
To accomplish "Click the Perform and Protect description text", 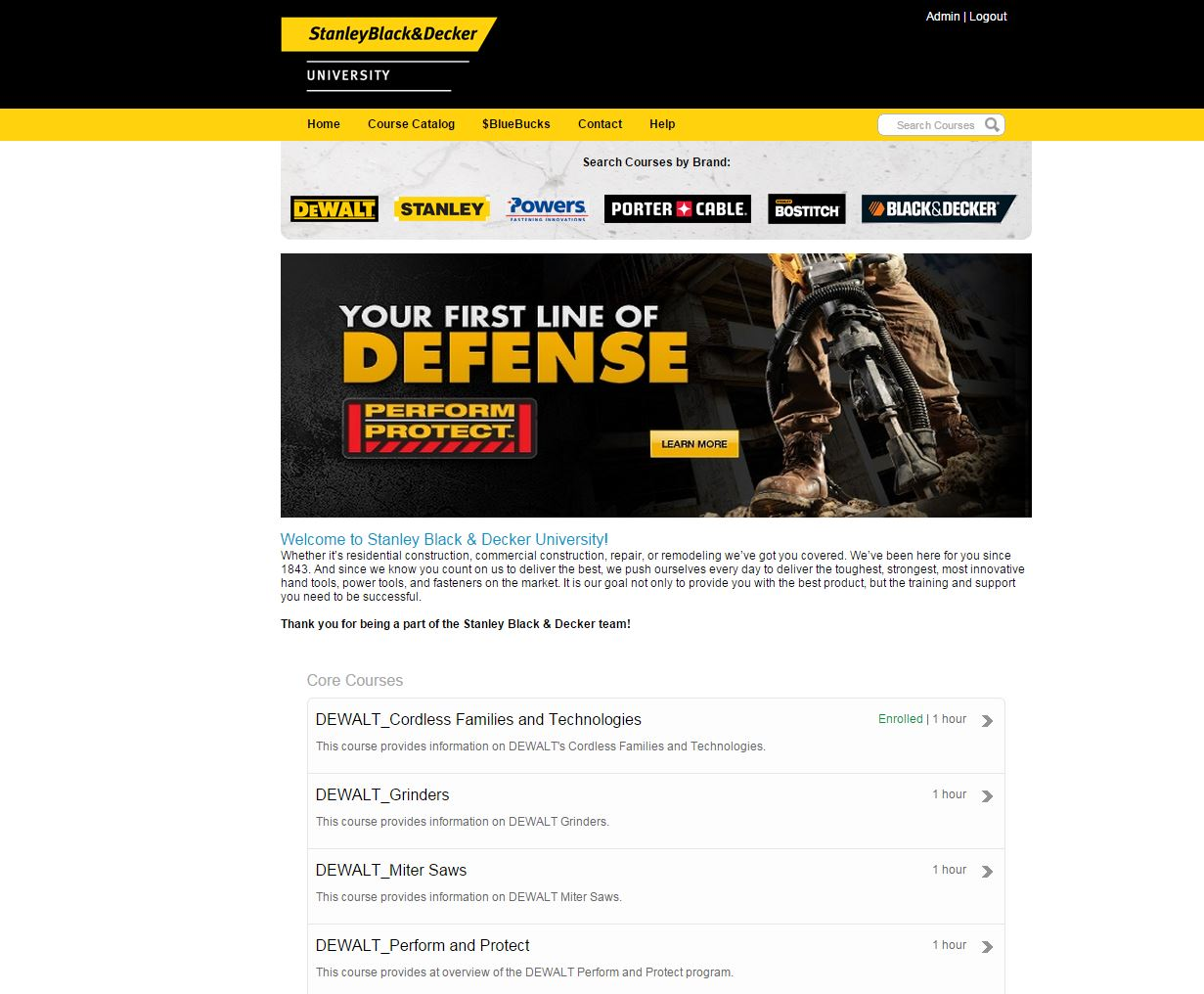I will (524, 972).
